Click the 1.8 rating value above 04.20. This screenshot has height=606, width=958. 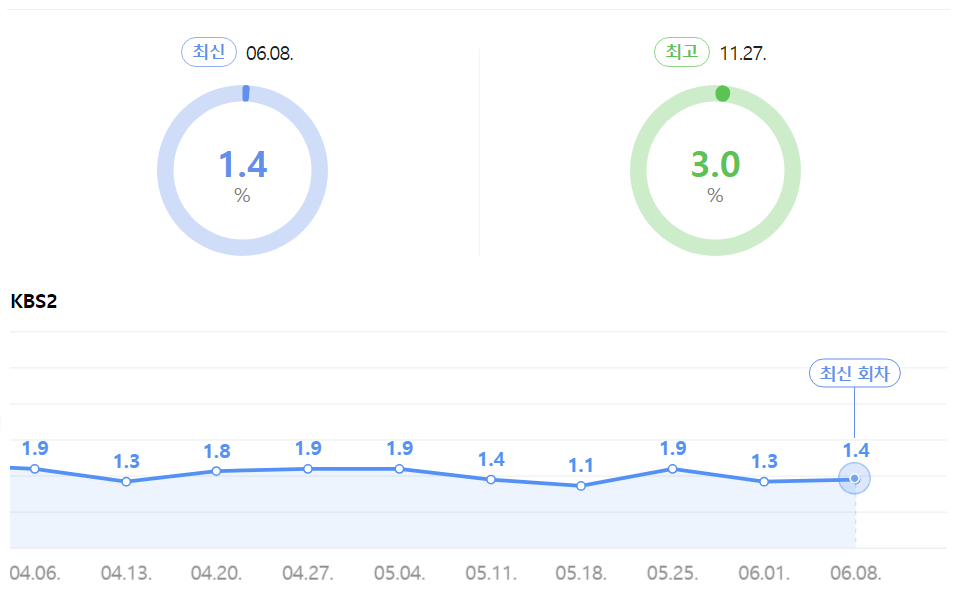coord(216,450)
